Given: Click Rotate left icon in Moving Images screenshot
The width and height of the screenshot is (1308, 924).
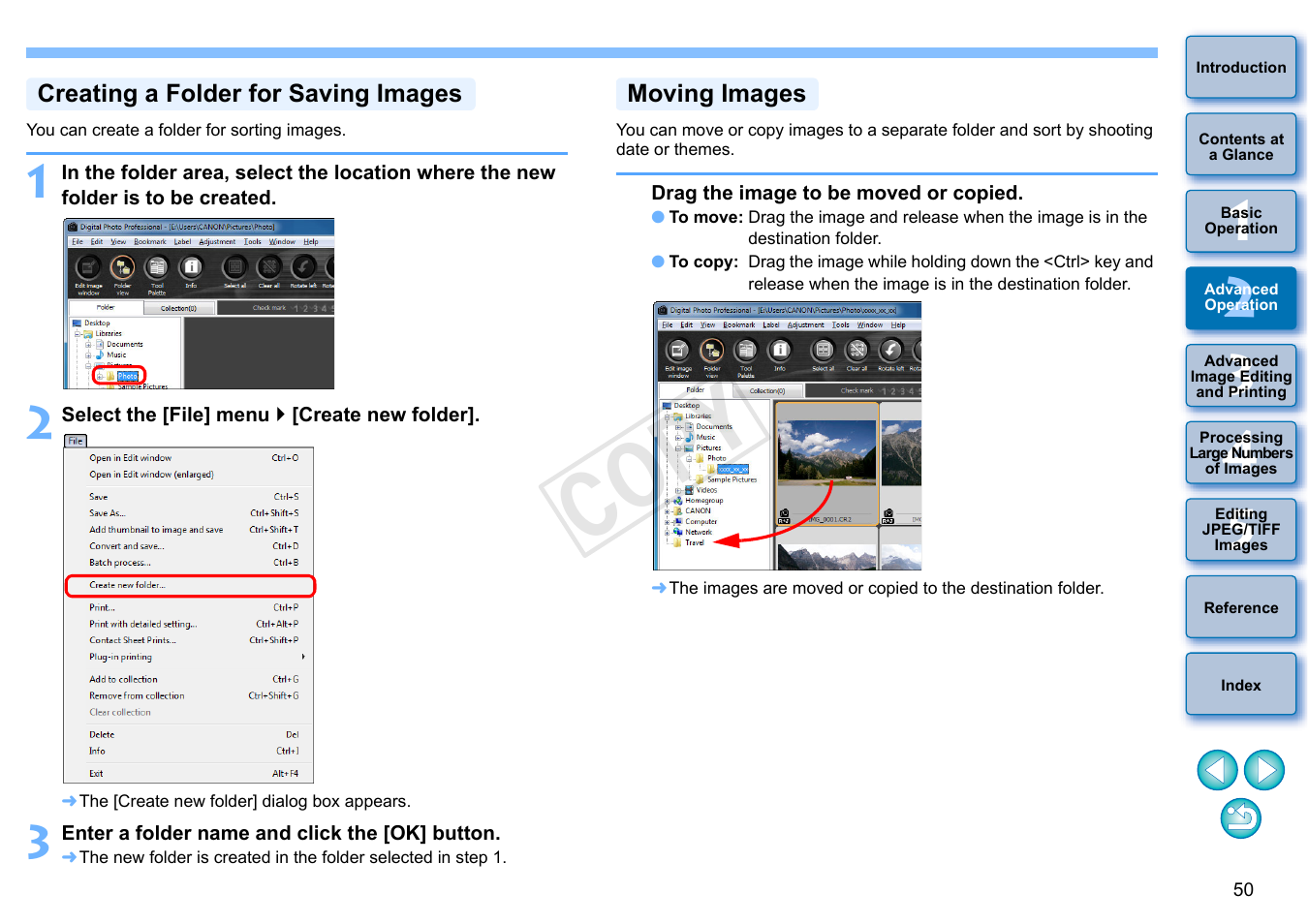Looking at the screenshot, I should [x=890, y=351].
